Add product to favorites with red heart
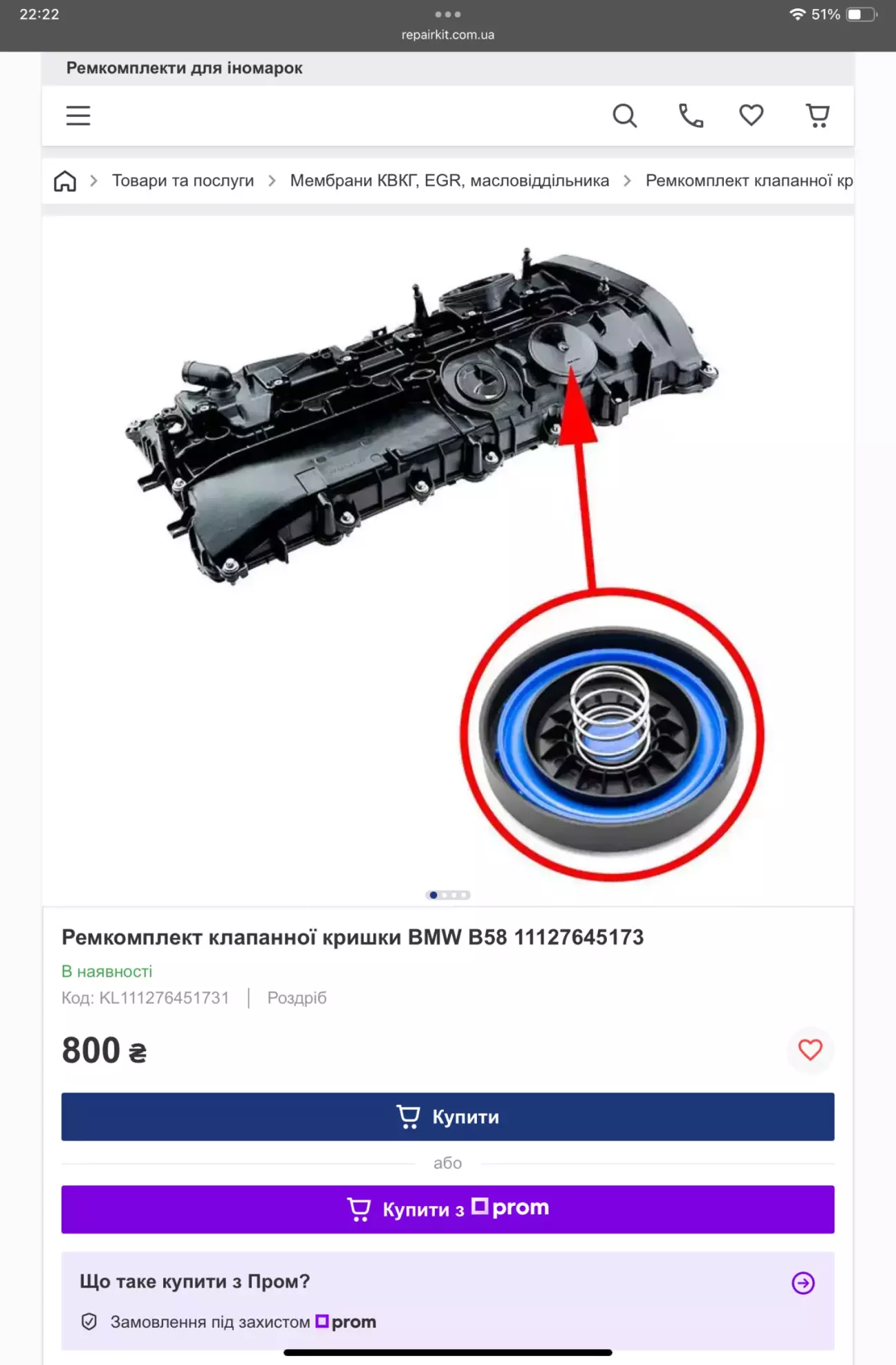Viewport: 896px width, 1365px height. point(810,1050)
